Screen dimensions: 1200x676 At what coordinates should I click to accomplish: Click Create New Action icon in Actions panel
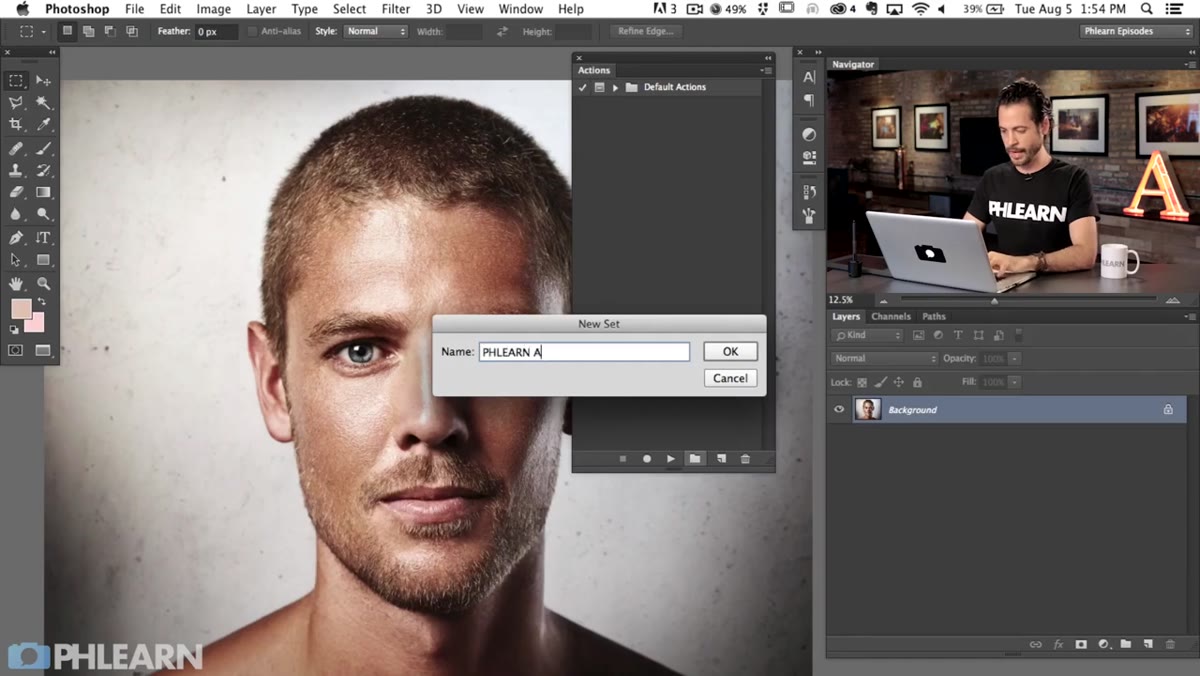click(721, 459)
